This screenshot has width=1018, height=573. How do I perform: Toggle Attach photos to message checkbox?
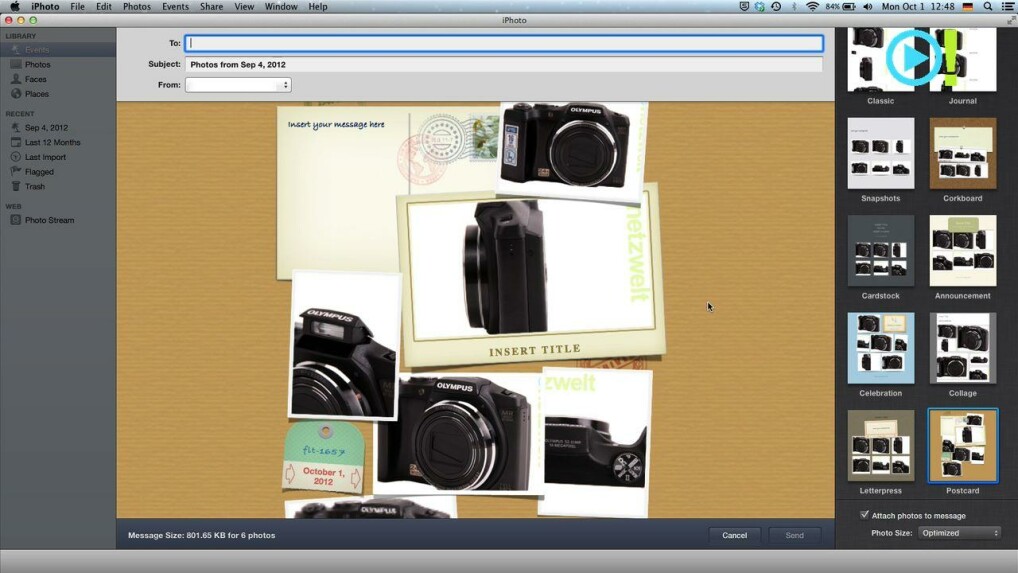pos(865,515)
